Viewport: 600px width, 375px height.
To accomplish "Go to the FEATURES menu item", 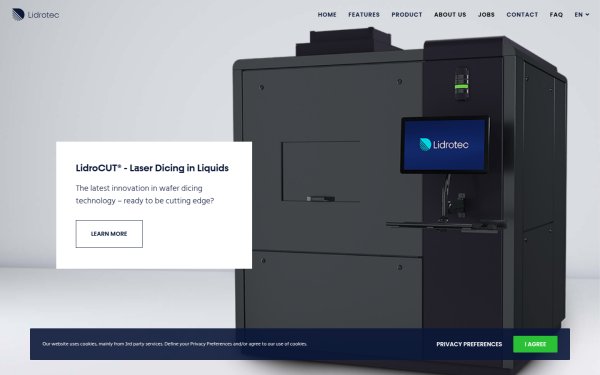I will 364,15.
